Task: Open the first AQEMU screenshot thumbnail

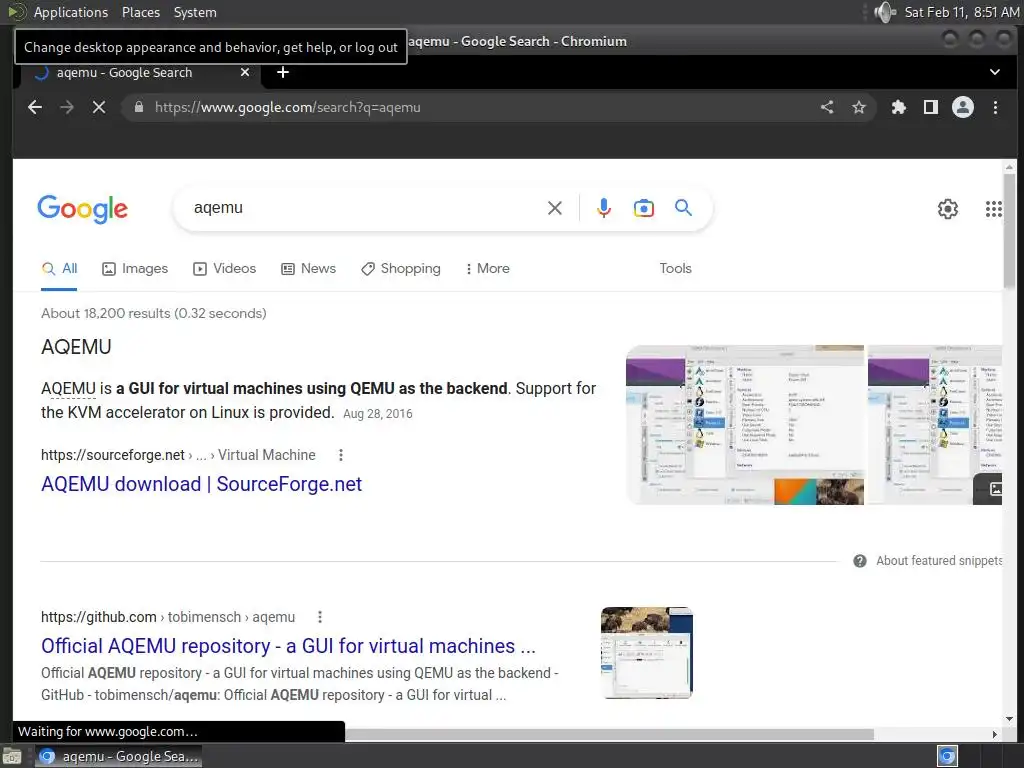Action: tap(745, 425)
